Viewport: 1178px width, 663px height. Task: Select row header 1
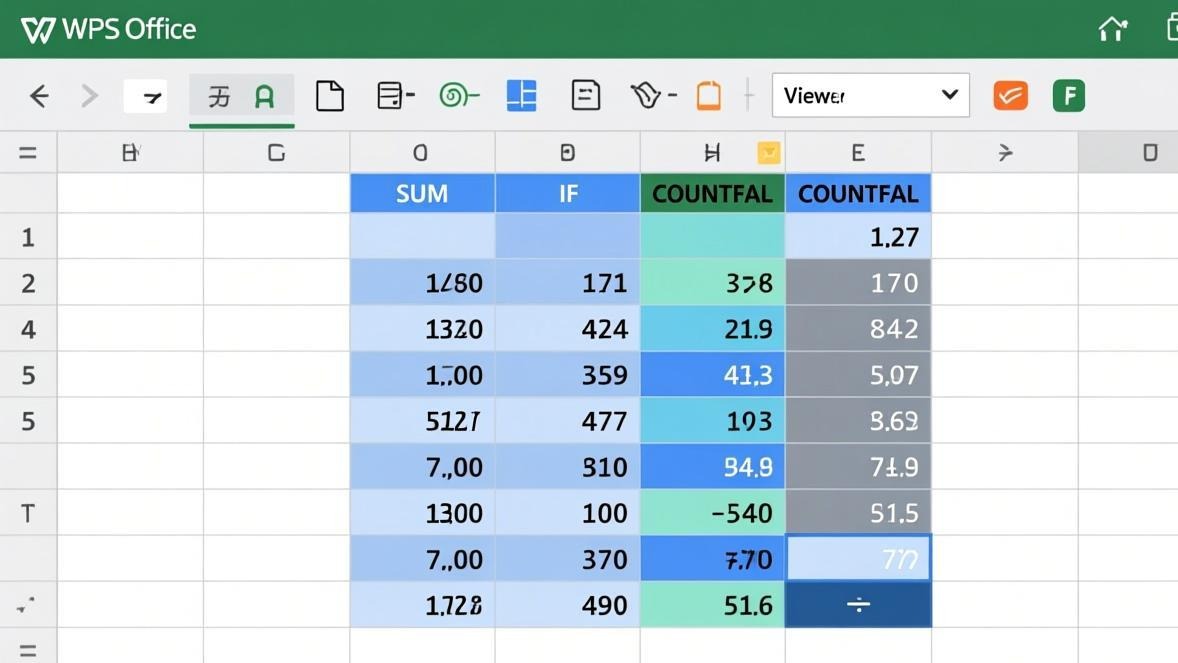tap(28, 238)
